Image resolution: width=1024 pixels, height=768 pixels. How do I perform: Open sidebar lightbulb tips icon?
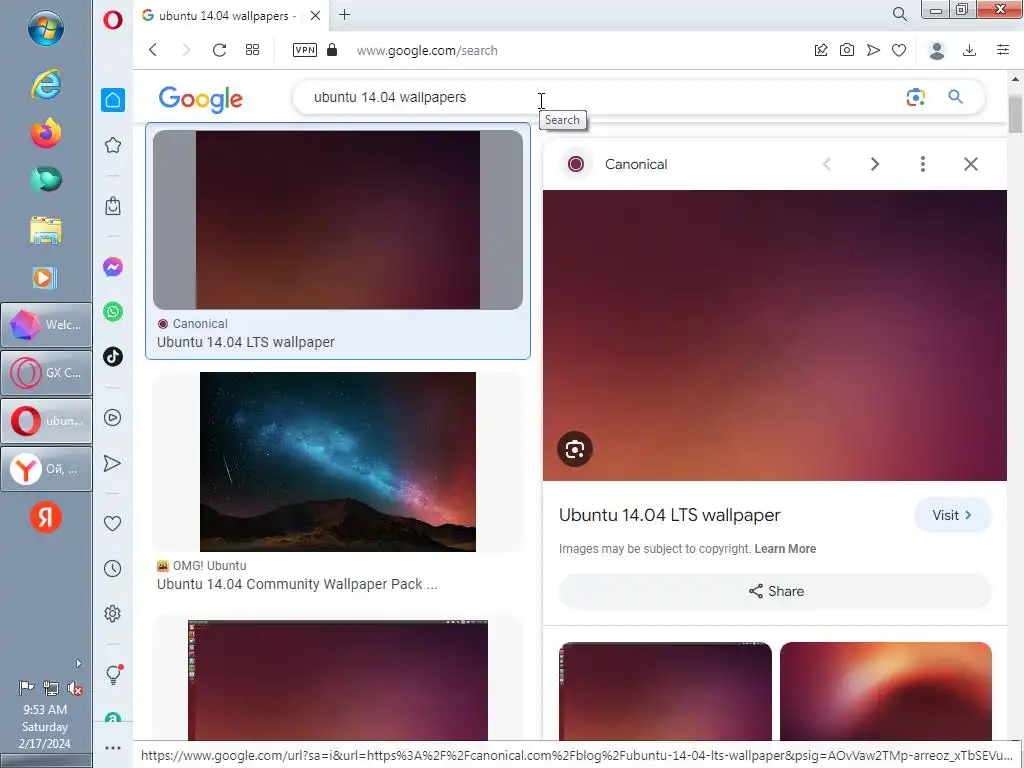pos(114,674)
